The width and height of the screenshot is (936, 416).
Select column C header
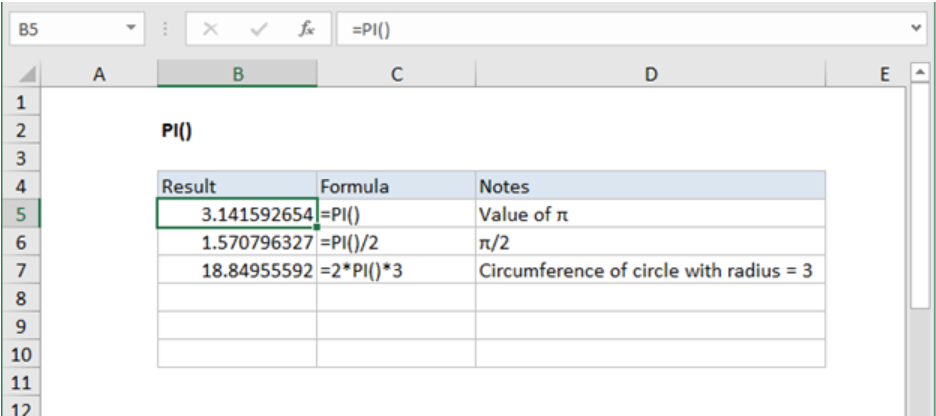[396, 73]
